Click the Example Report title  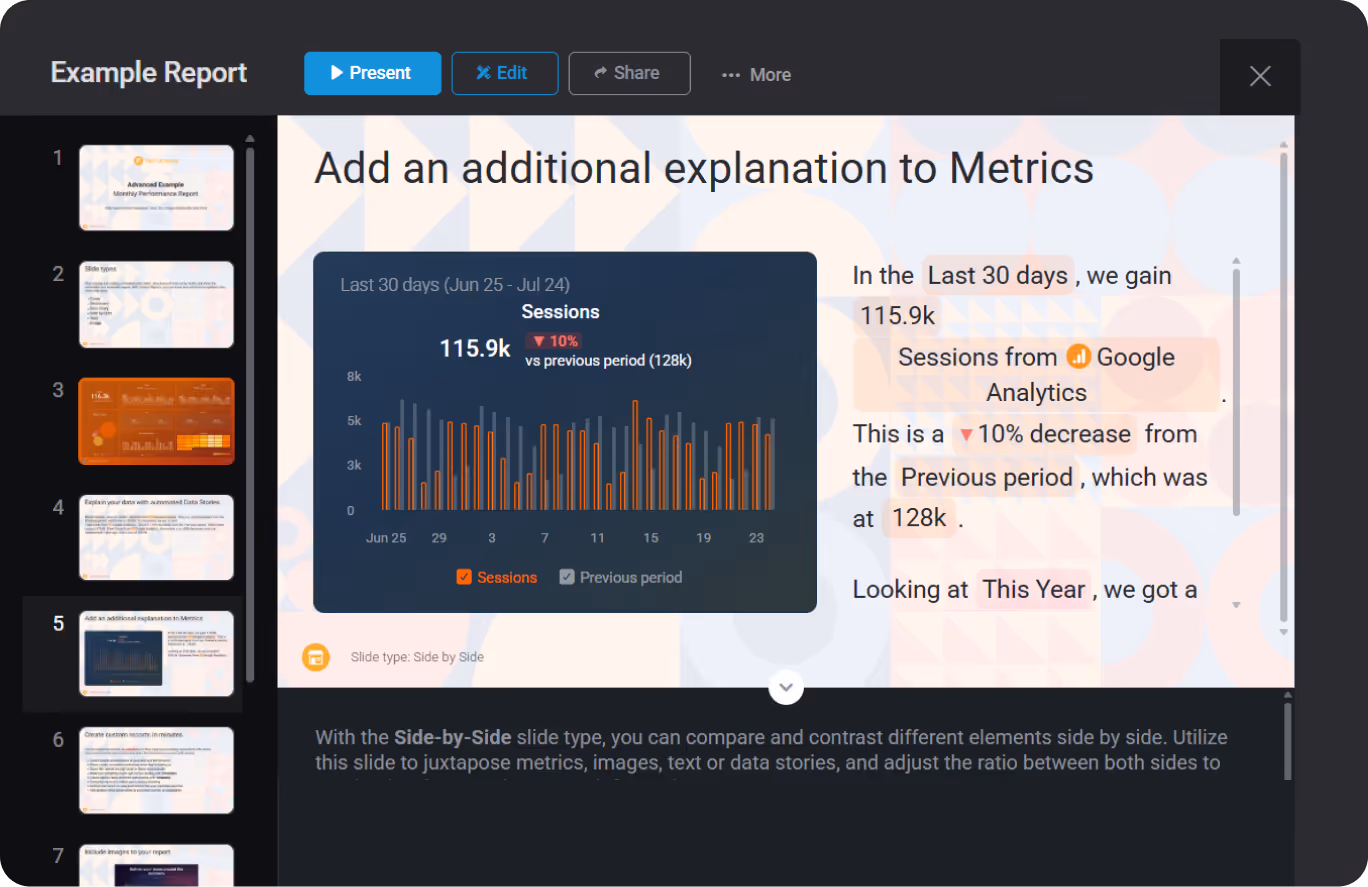149,73
